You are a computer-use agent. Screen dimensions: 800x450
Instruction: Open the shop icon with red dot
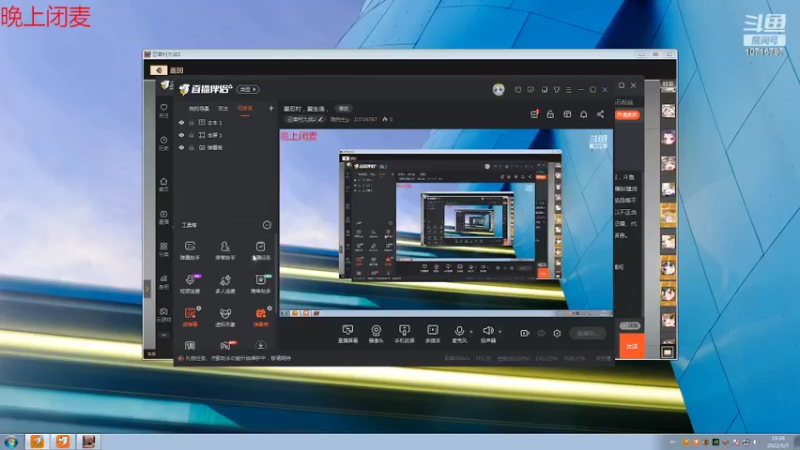tap(534, 114)
